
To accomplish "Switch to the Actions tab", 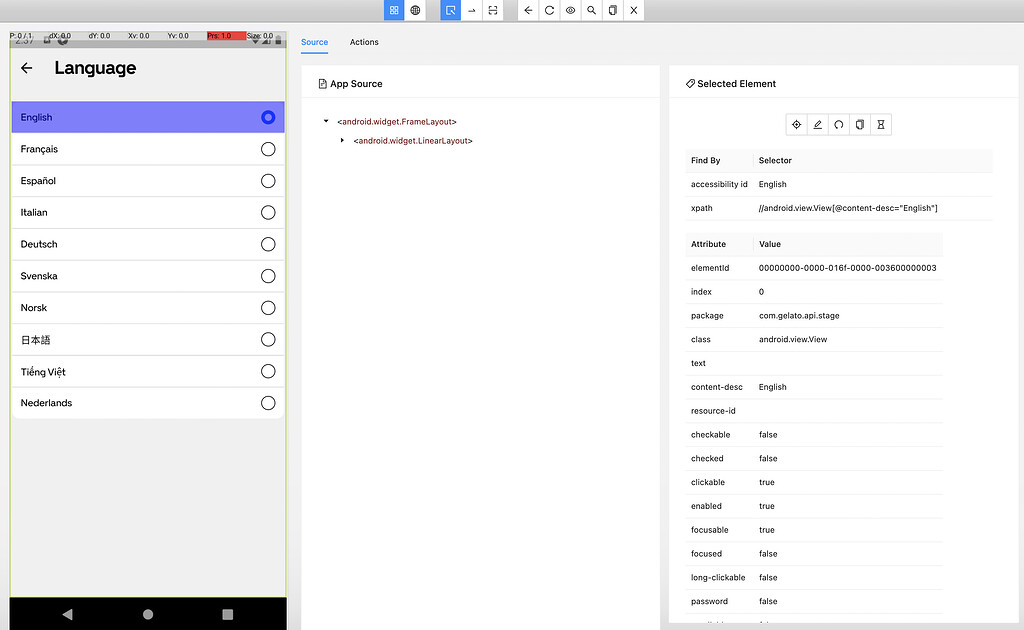I will pyautogui.click(x=364, y=42).
